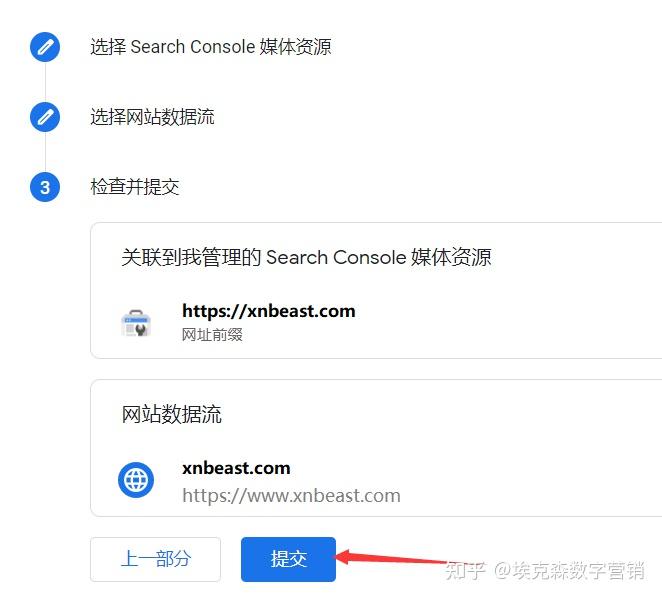The width and height of the screenshot is (662, 599).
Task: Click the 网址前缀 label under property
Action: [x=212, y=335]
